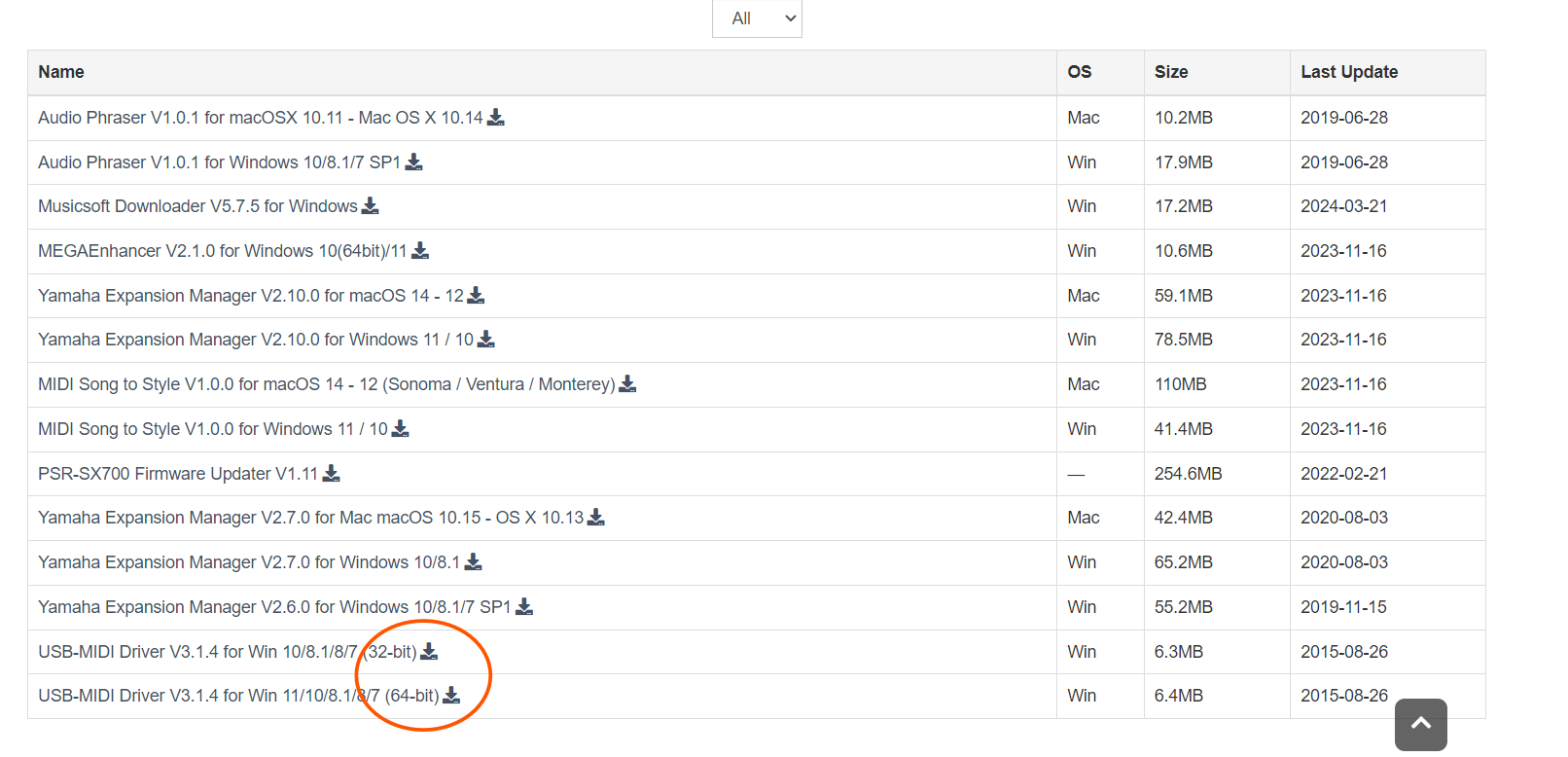Select the 2022-02-21 date cell
This screenshot has width=1568, height=757.
[1387, 474]
